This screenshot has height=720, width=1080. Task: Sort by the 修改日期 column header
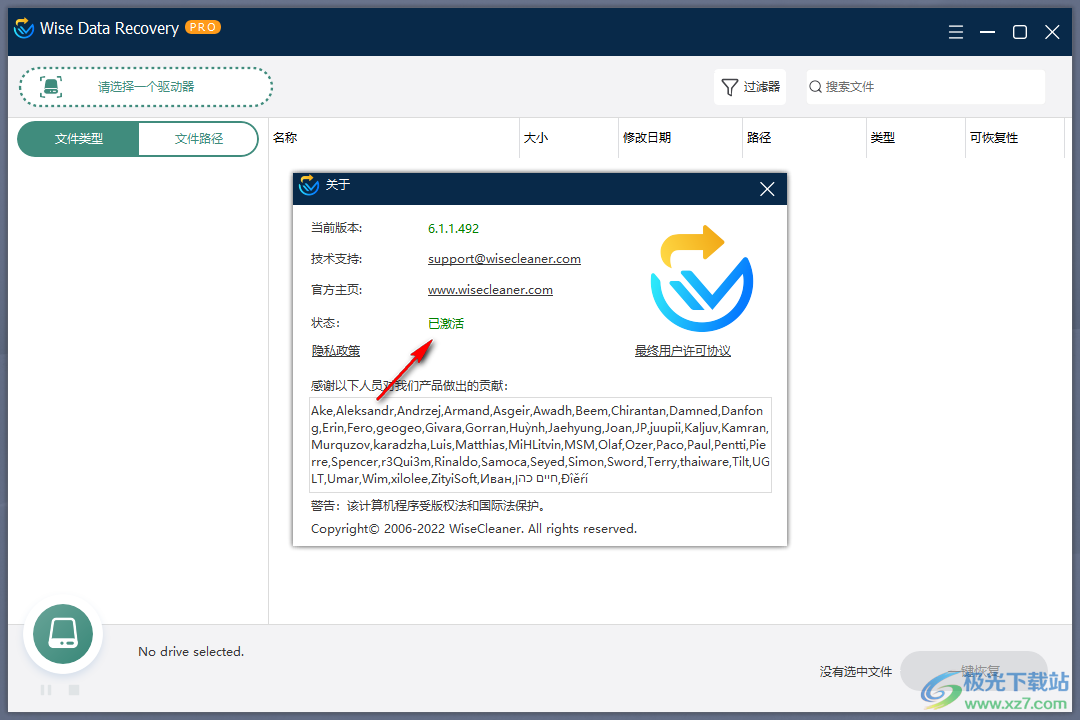pos(647,138)
